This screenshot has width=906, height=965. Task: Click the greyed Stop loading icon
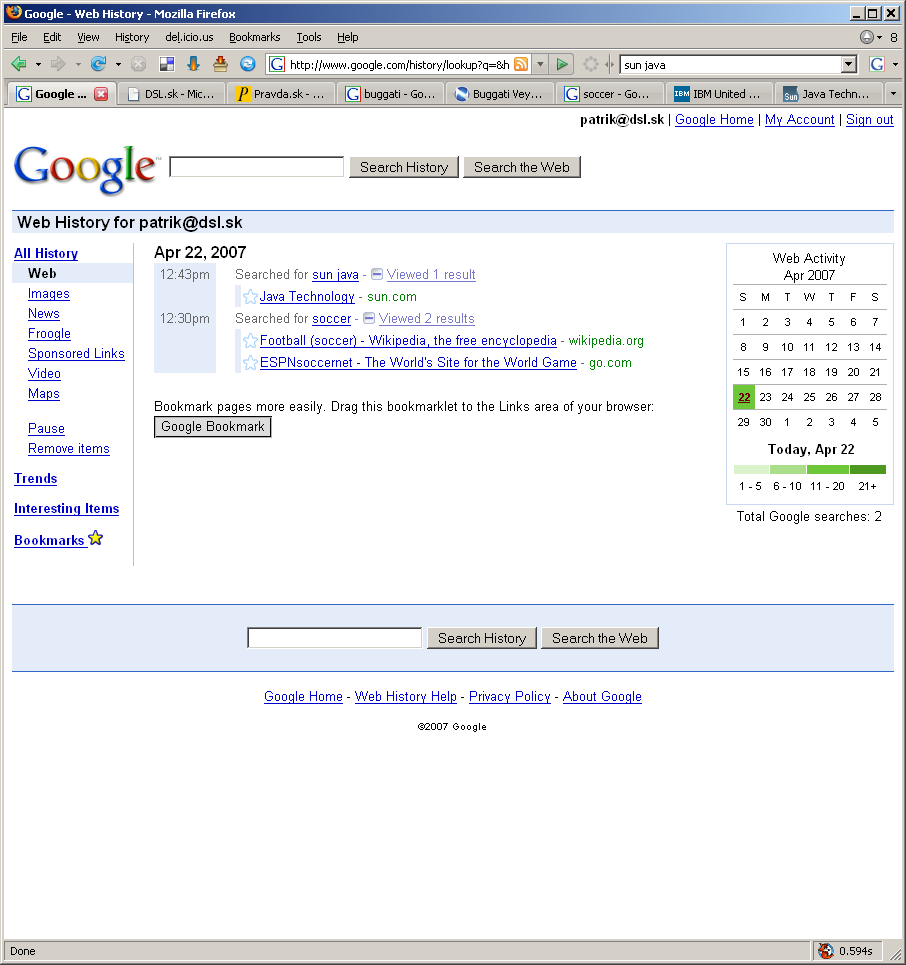click(x=139, y=64)
